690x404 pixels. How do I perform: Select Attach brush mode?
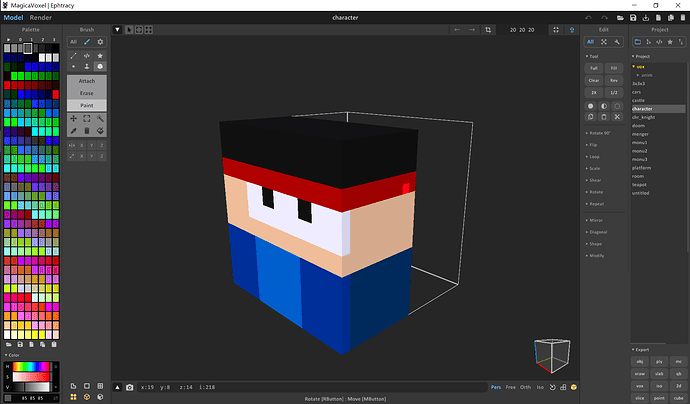87,80
